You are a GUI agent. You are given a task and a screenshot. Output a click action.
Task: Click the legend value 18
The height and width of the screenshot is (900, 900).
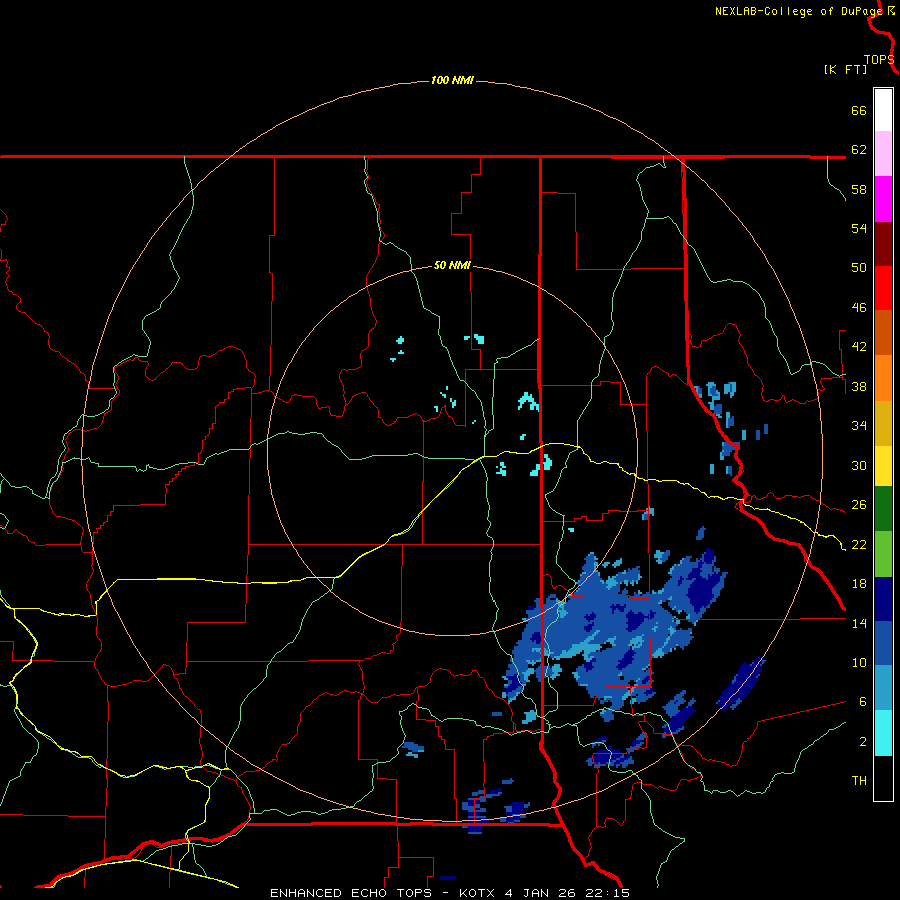click(859, 584)
